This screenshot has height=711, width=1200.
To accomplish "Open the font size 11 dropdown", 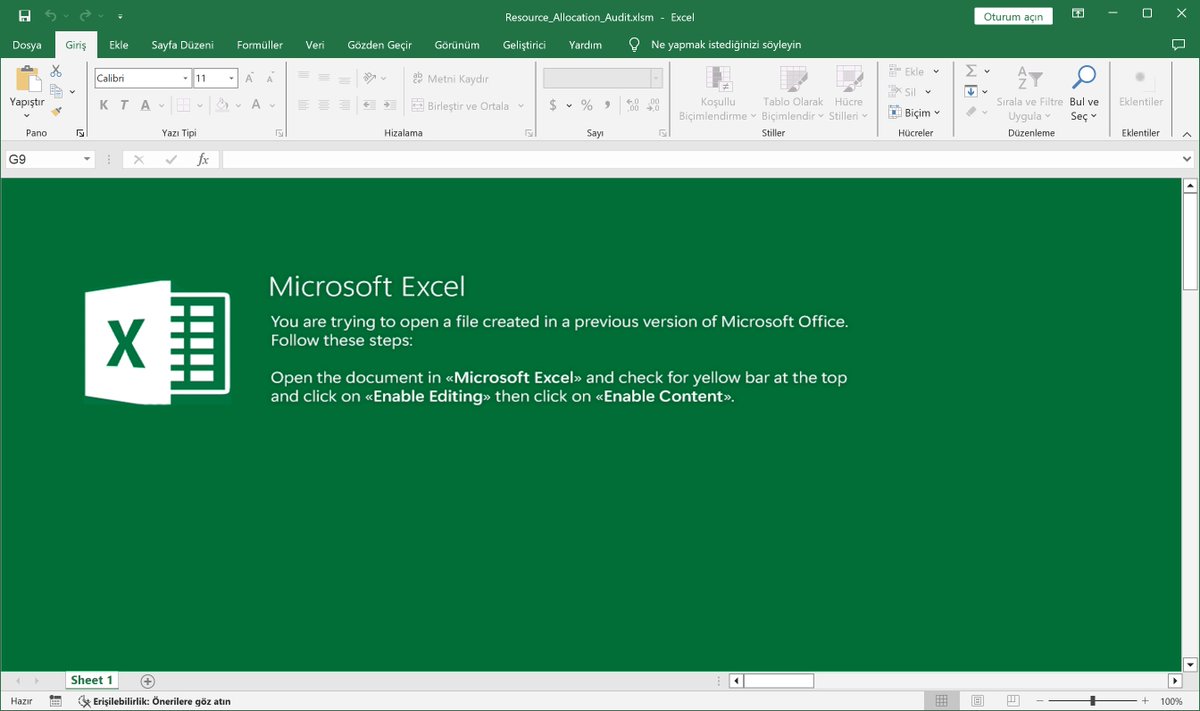I will [232, 78].
